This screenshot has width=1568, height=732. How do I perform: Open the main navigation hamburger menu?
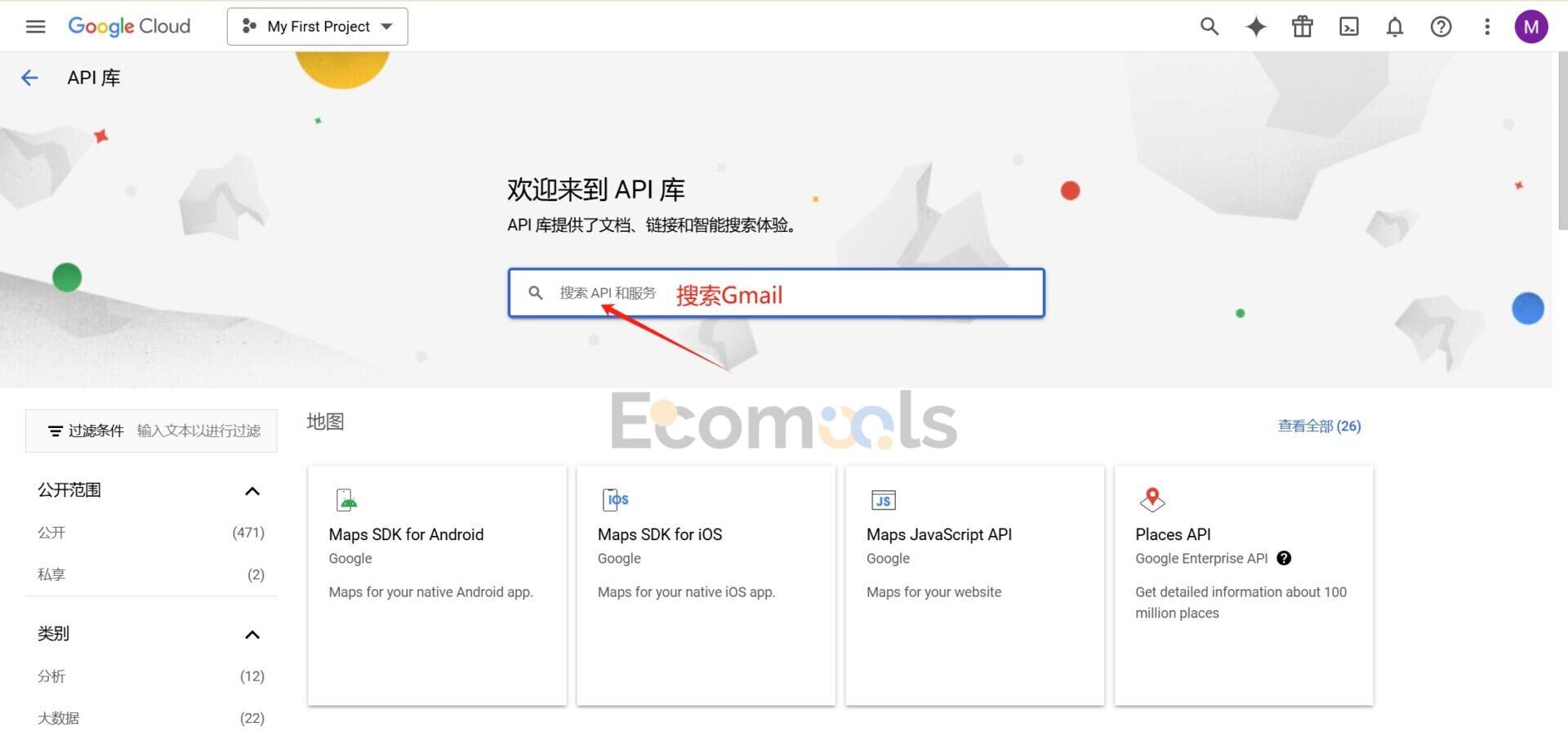coord(35,26)
